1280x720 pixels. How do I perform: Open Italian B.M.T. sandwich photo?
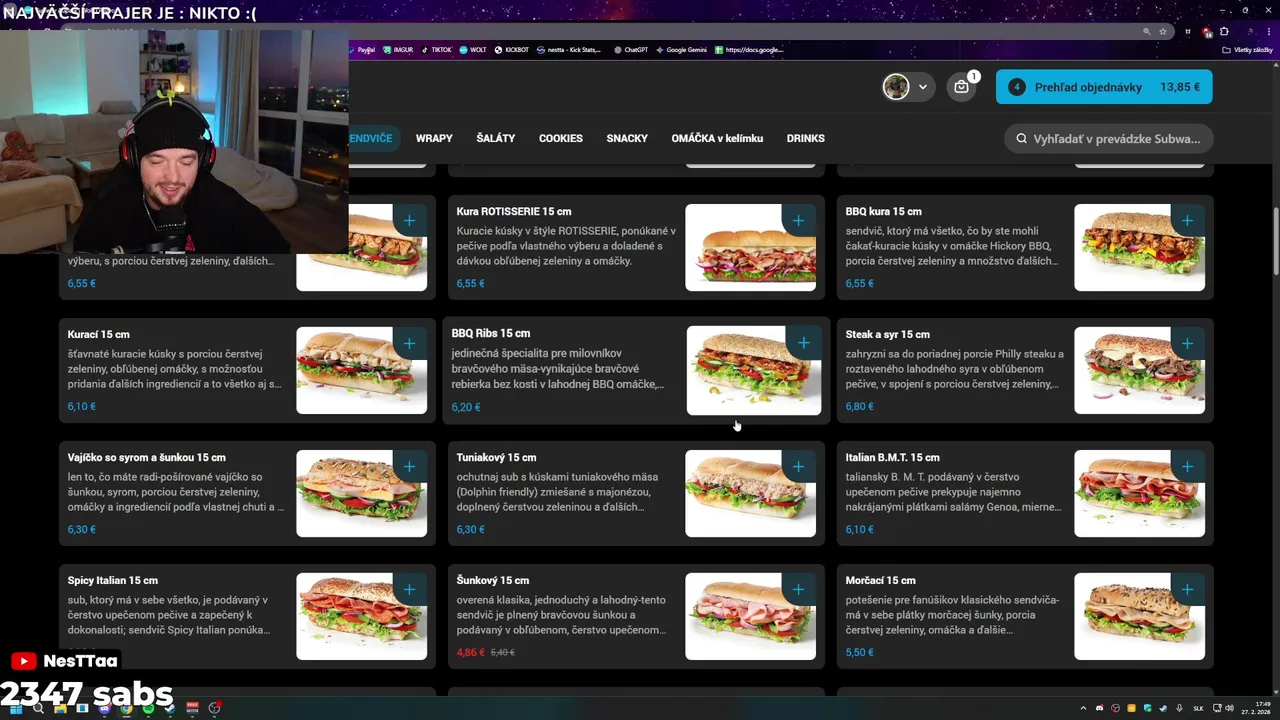click(1139, 493)
